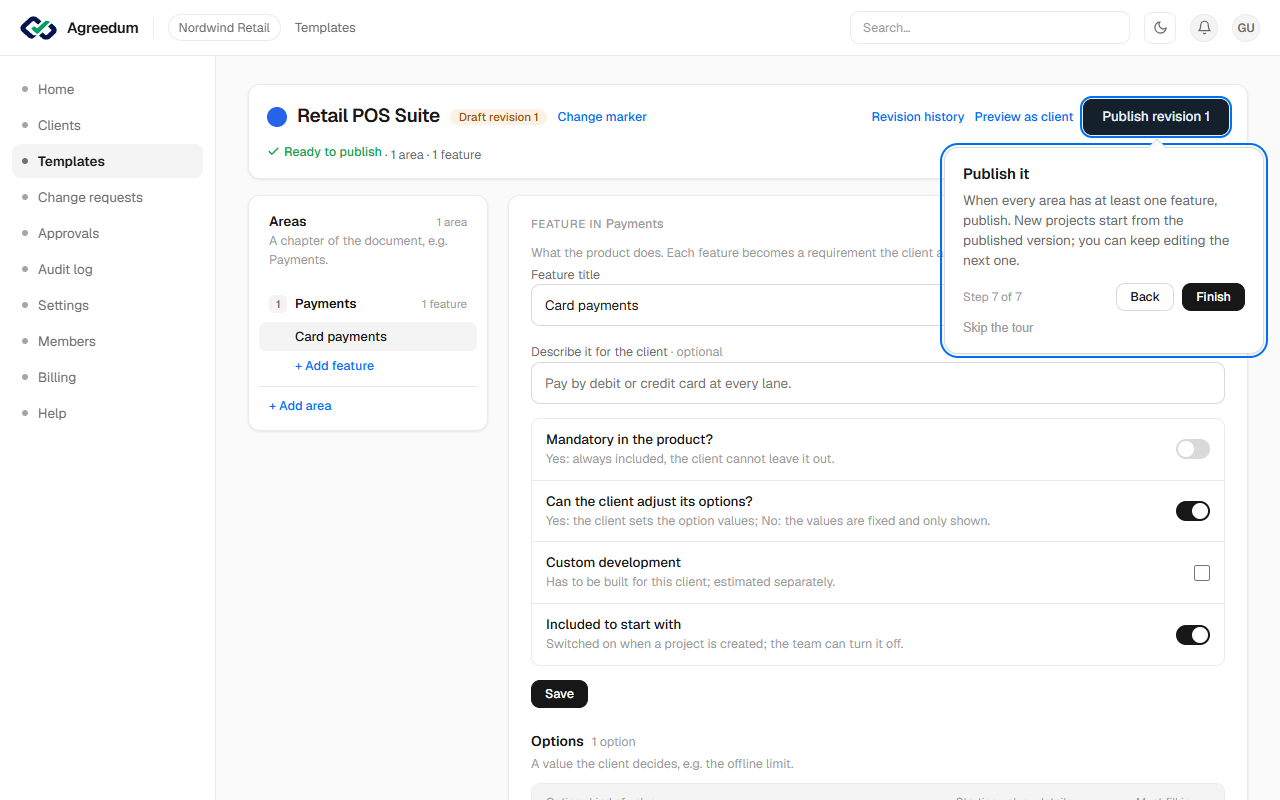Open Settings in the sidebar
1280x800 pixels.
point(108,305)
